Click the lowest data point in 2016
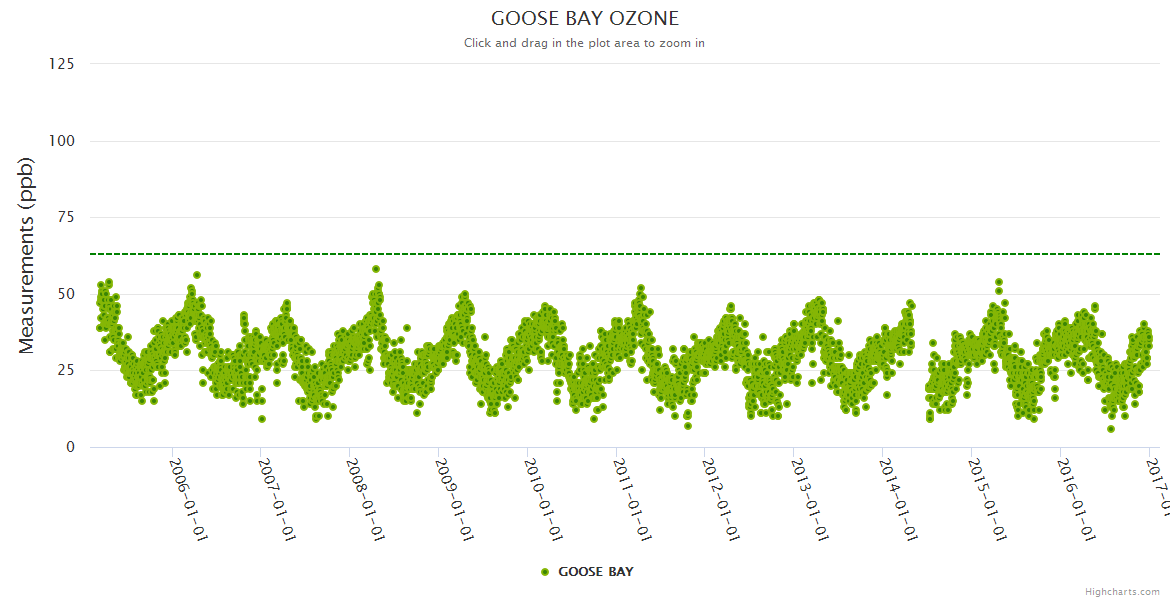This screenshot has width=1170, height=600. pos(1110,429)
